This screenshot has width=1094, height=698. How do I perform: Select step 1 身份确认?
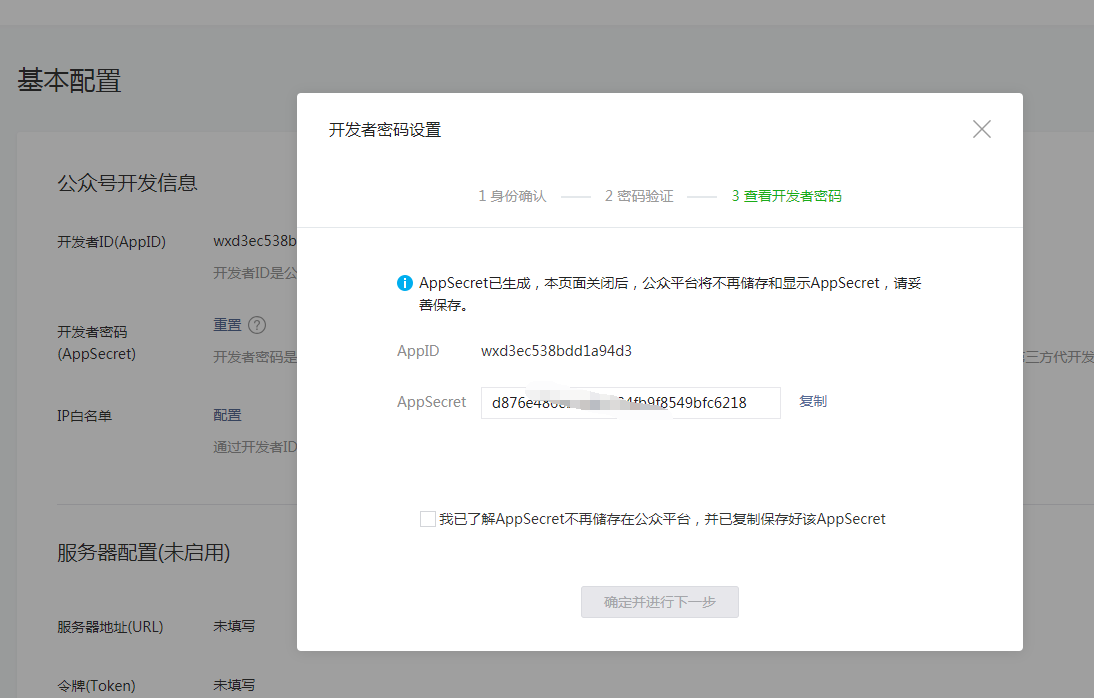pos(512,196)
